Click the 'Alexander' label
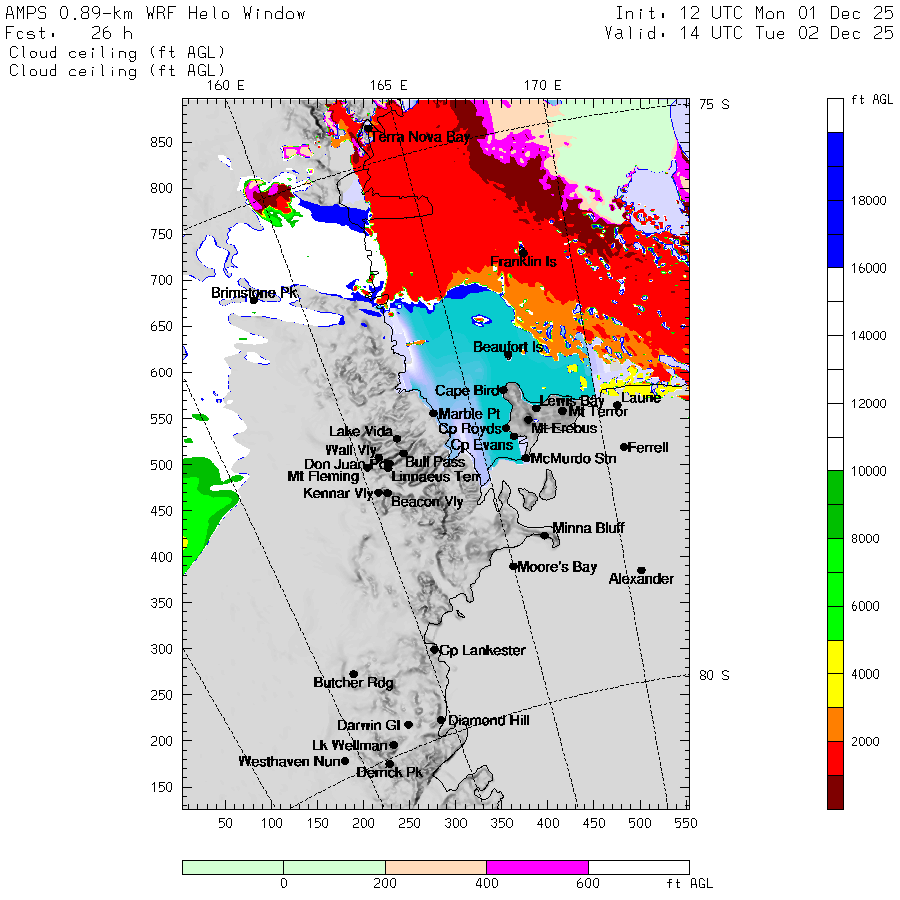The image size is (900, 900). point(641,579)
